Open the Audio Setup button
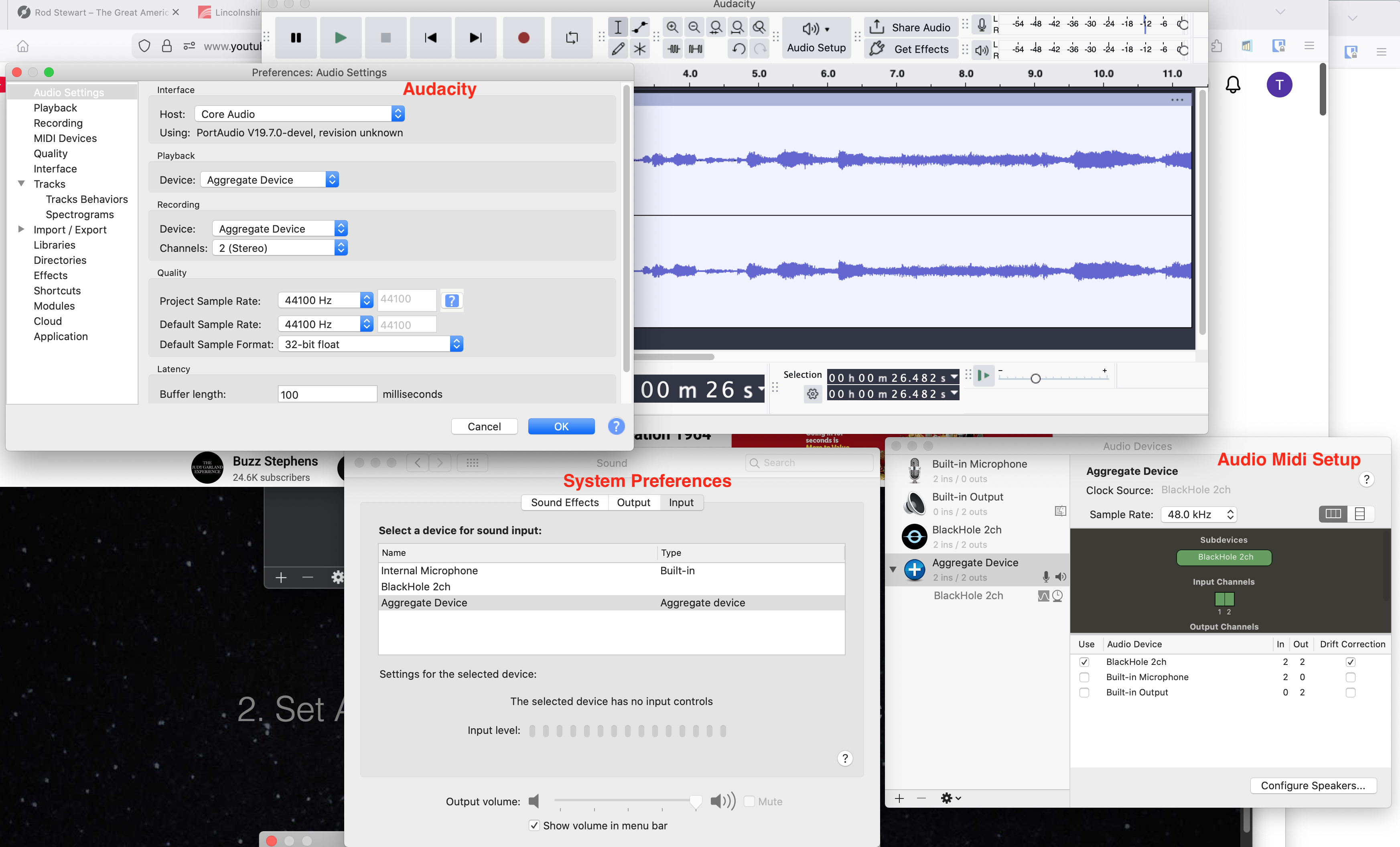 (x=816, y=37)
